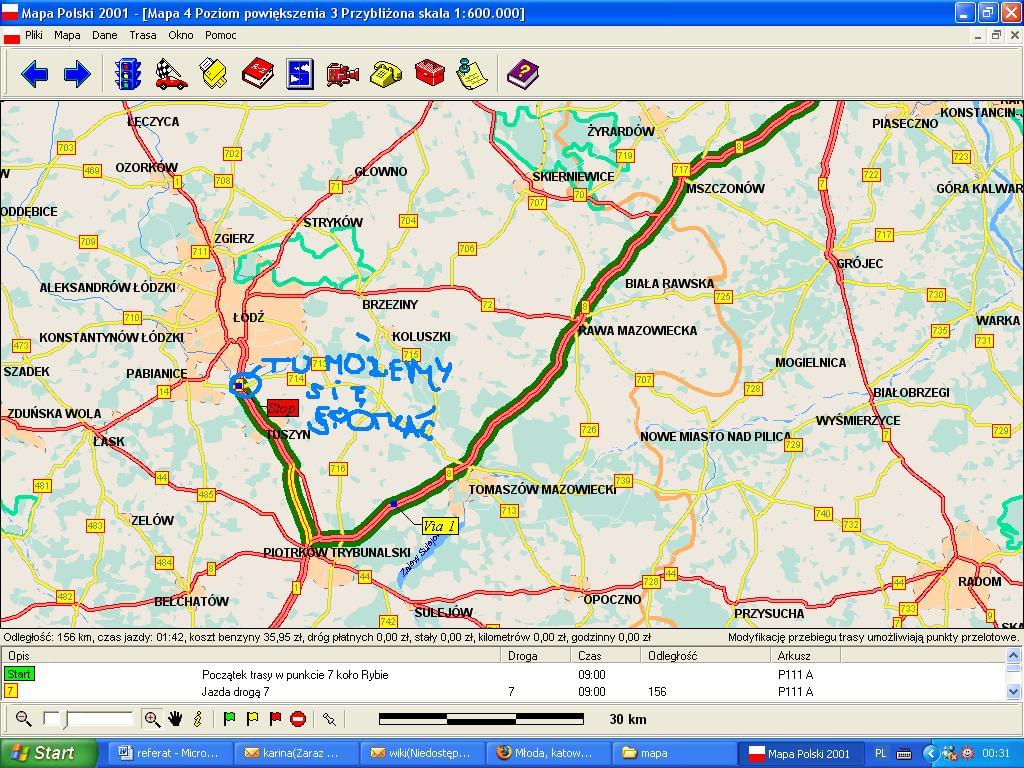The width and height of the screenshot is (1024, 768).
Task: Open the Mapa menu
Action: (x=67, y=35)
